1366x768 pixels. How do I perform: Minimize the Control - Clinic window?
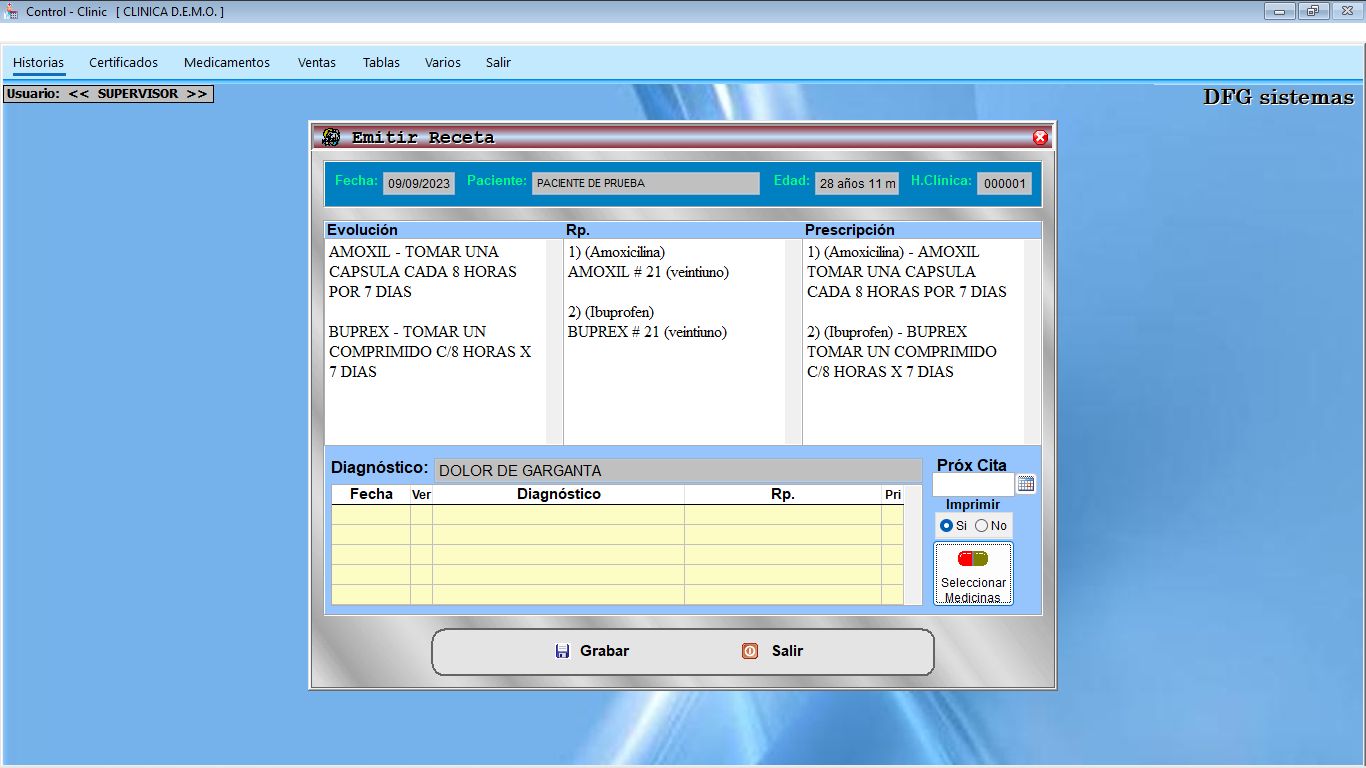pyautogui.click(x=1279, y=11)
